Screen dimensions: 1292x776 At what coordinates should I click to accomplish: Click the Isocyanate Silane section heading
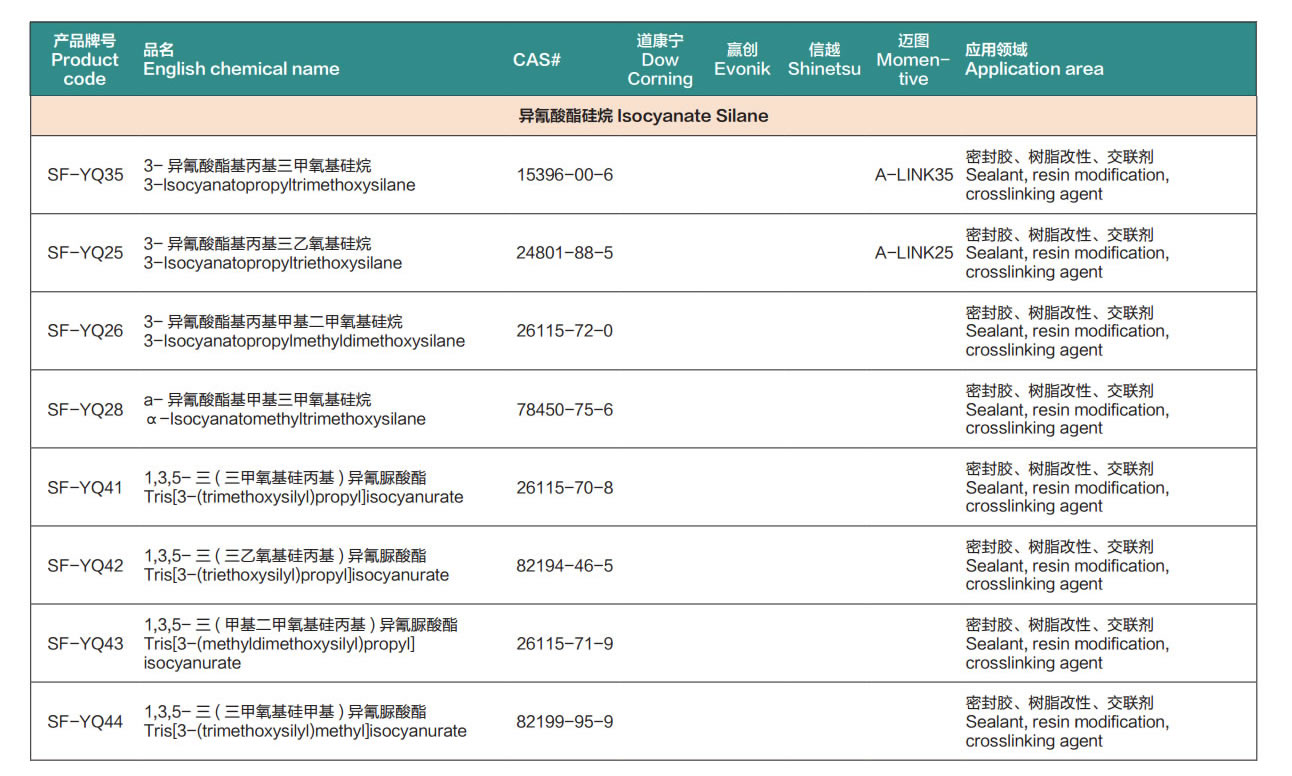pyautogui.click(x=643, y=116)
